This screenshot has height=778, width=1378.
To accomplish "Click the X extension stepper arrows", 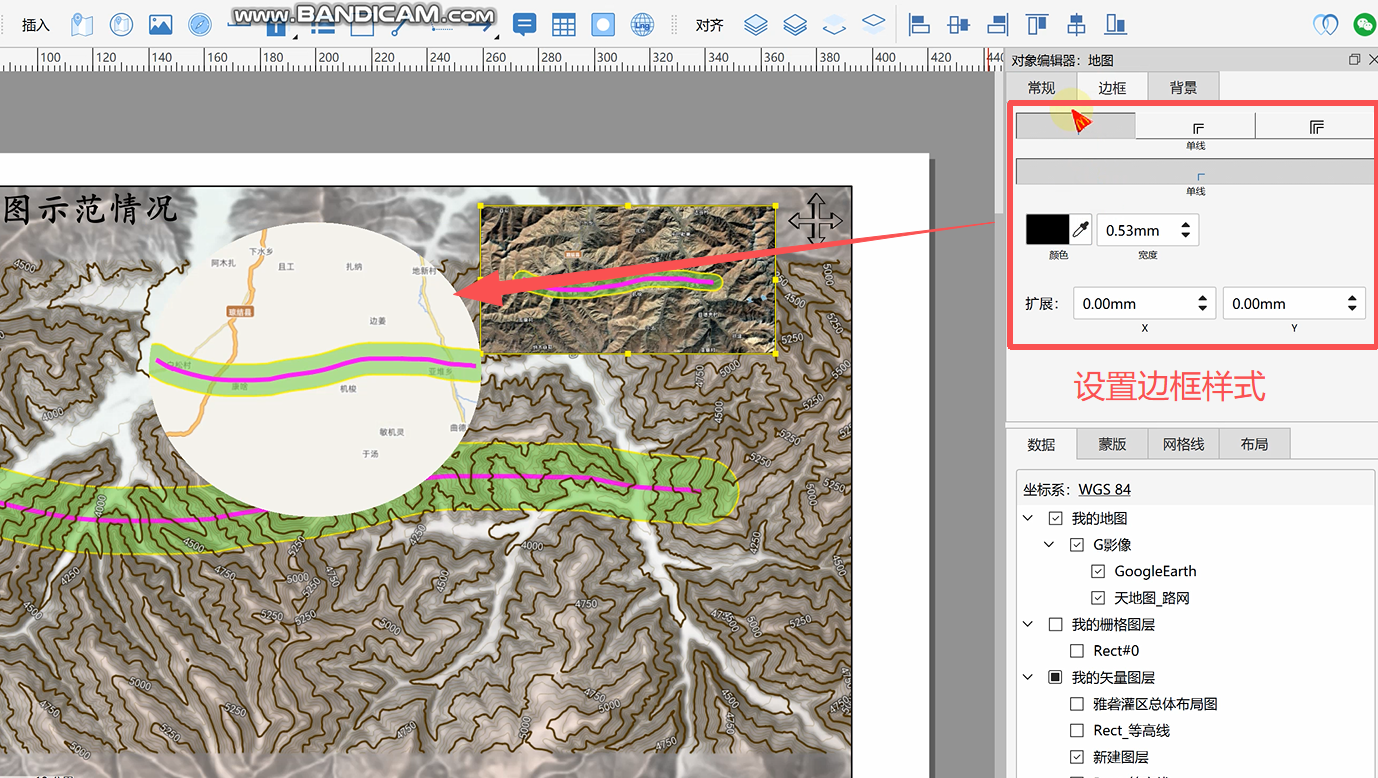I will click(1203, 304).
